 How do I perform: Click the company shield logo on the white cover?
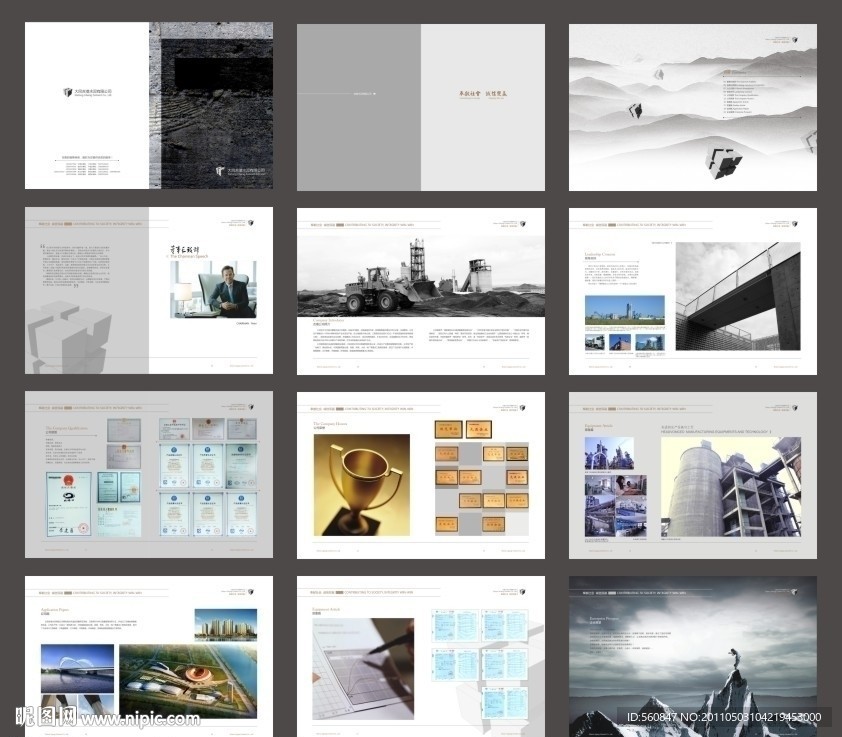(x=67, y=91)
